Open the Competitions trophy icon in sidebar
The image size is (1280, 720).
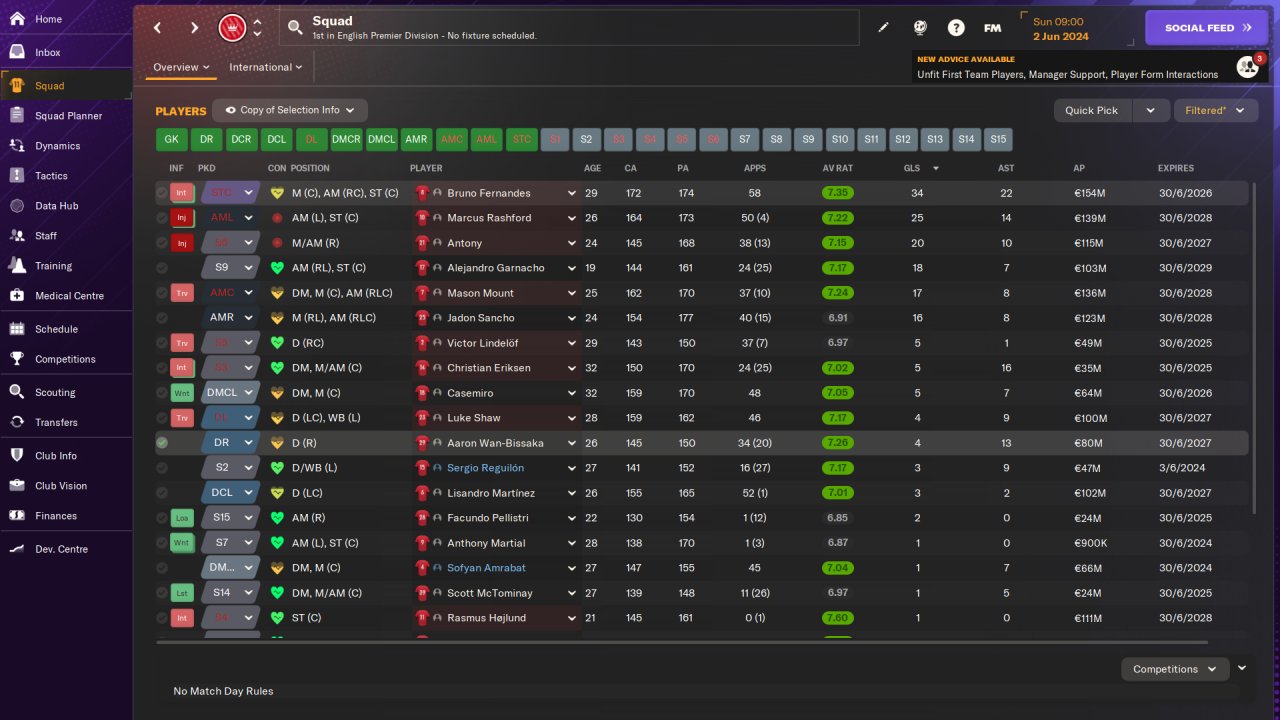(17, 359)
